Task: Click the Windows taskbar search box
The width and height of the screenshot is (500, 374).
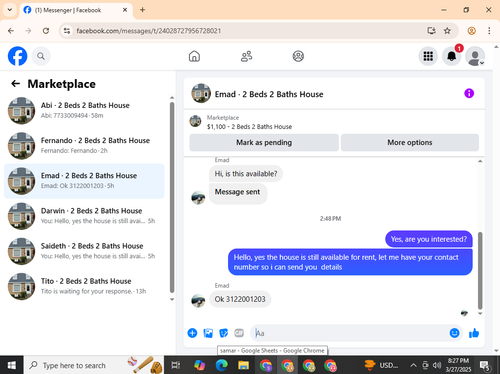Action: [94, 365]
